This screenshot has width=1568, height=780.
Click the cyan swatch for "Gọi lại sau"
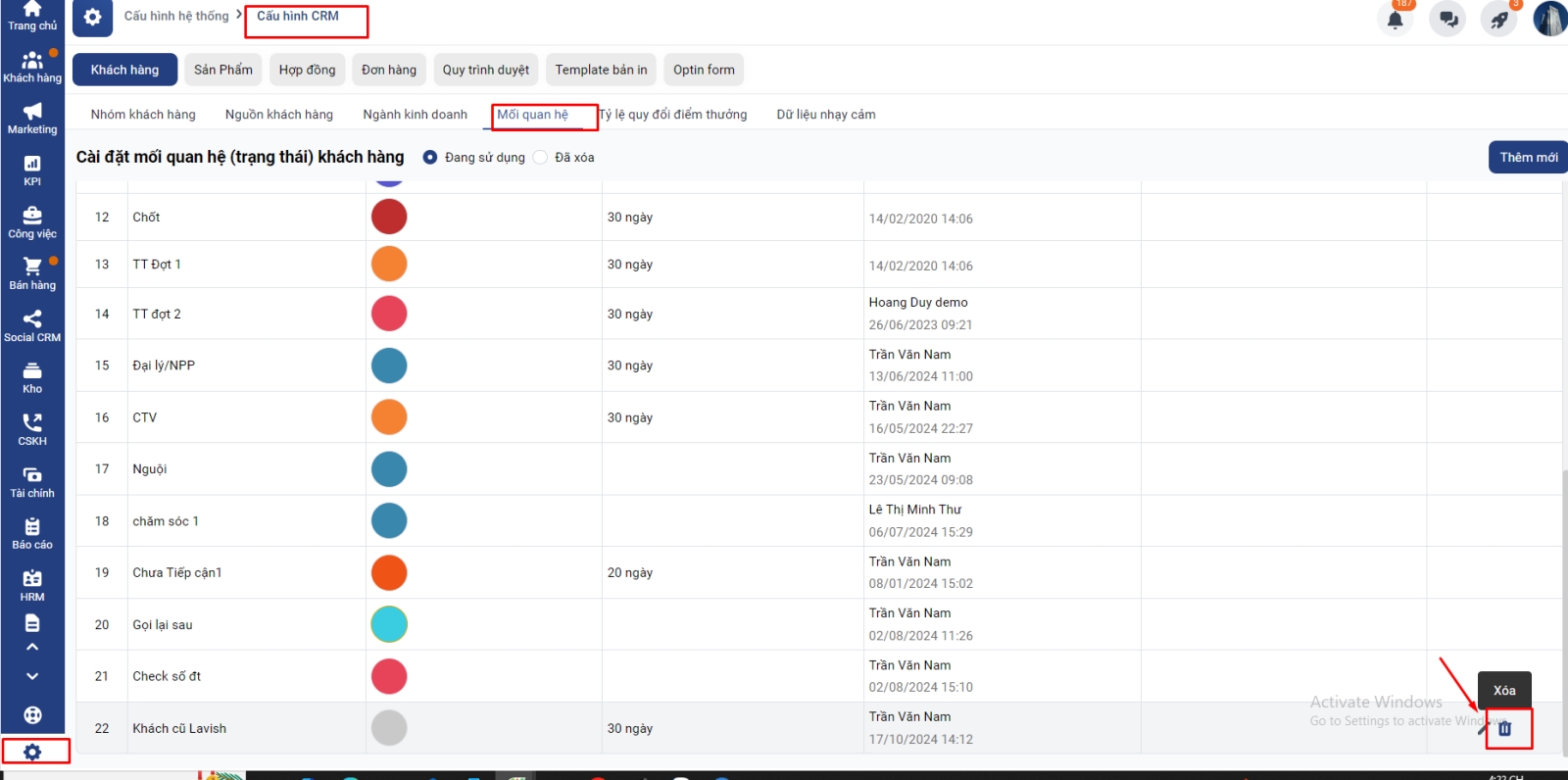[389, 624]
